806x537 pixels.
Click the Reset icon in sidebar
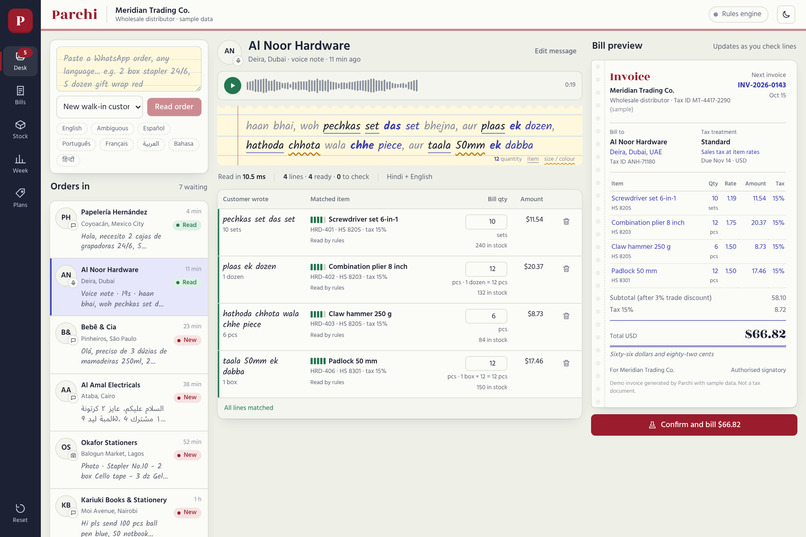point(20,512)
